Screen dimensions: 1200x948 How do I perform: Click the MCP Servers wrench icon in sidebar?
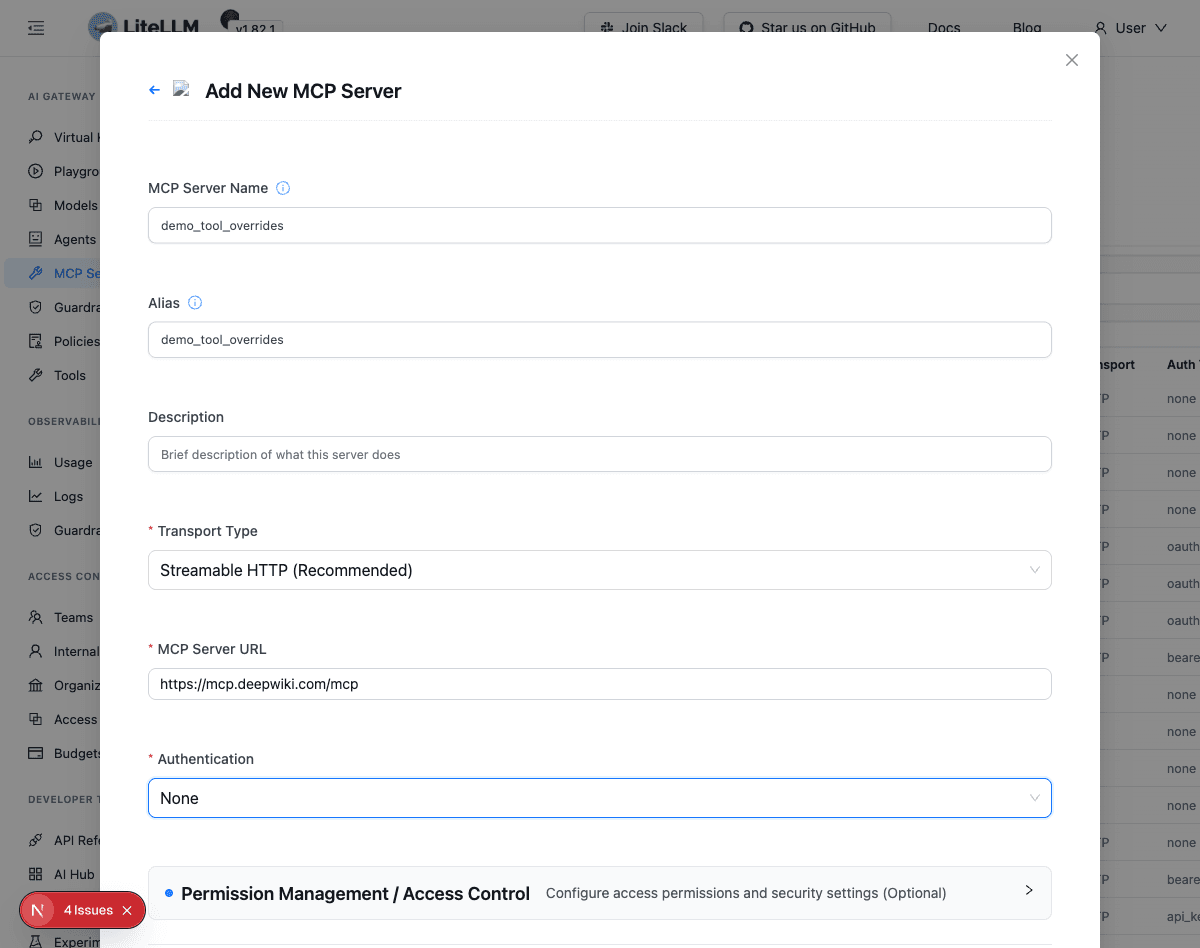click(x=36, y=273)
